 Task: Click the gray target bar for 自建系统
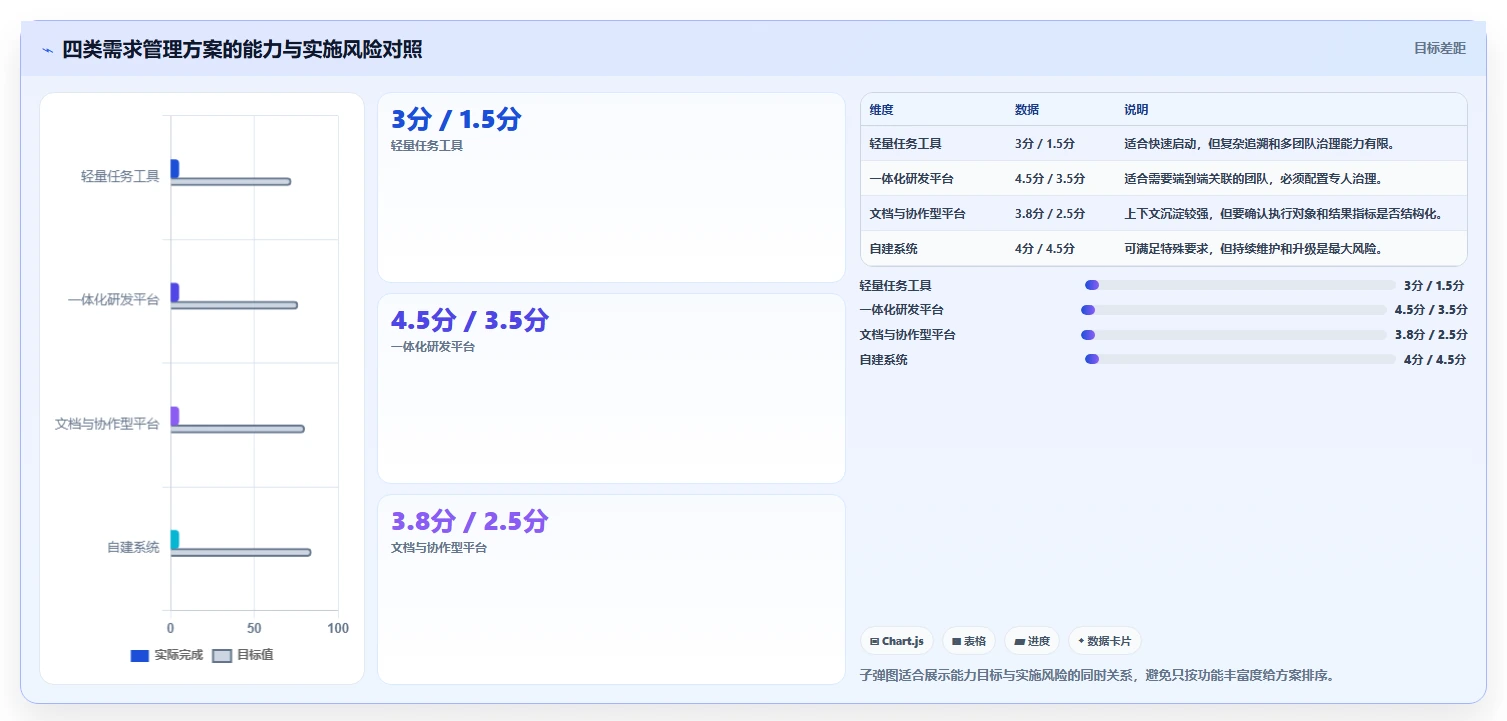(241, 552)
